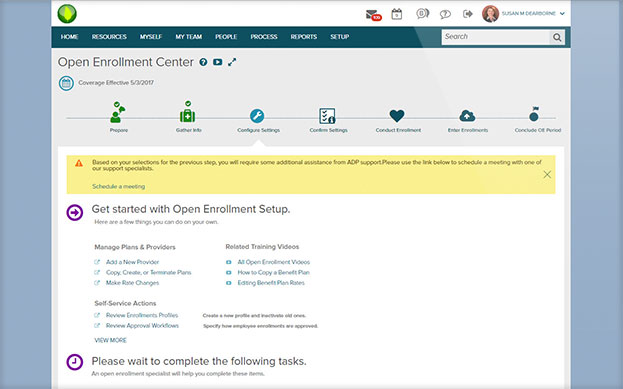Open the calendar icon in the header
The image size is (623, 389).
point(397,14)
